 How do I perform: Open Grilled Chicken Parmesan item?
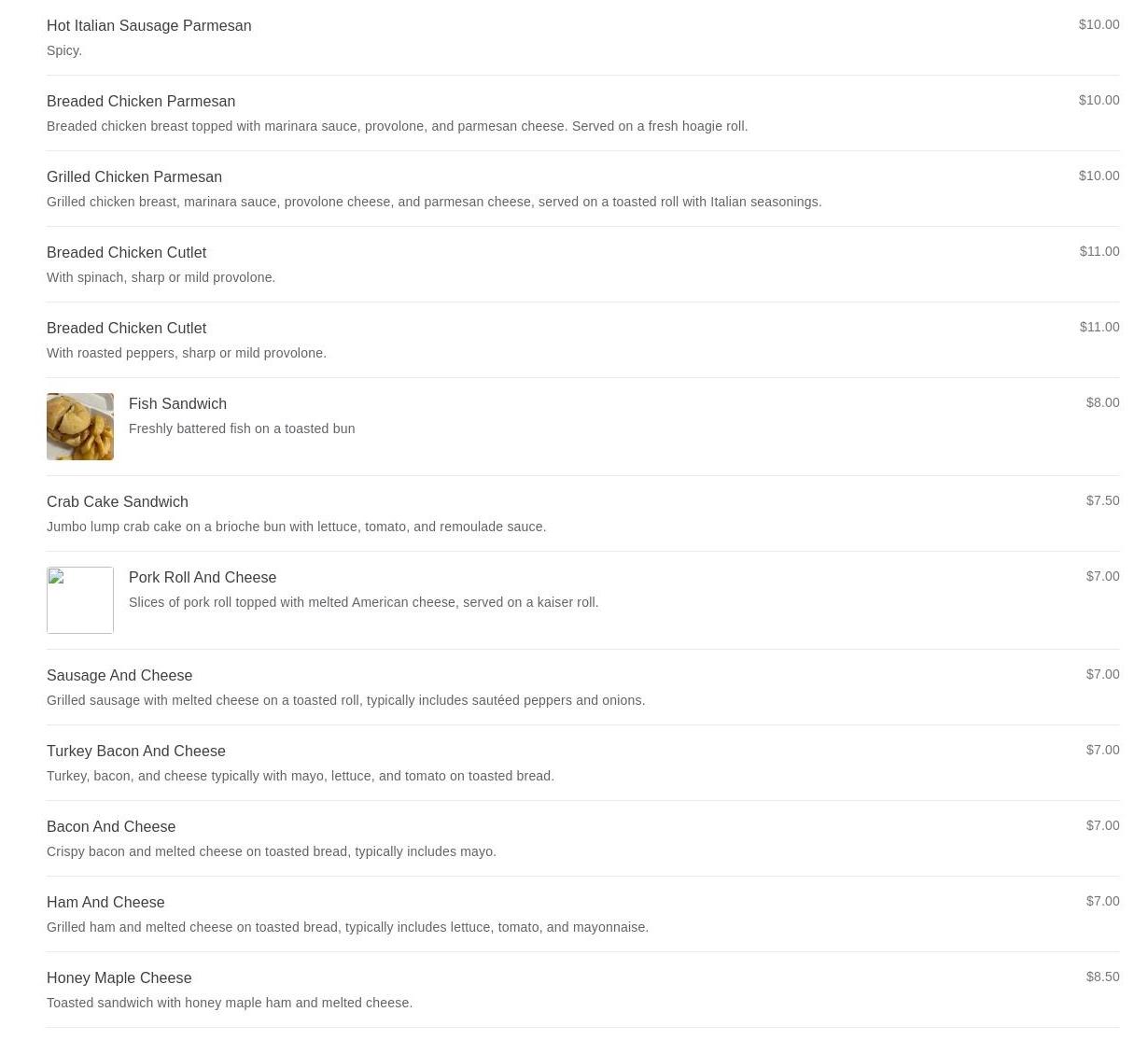583,189
